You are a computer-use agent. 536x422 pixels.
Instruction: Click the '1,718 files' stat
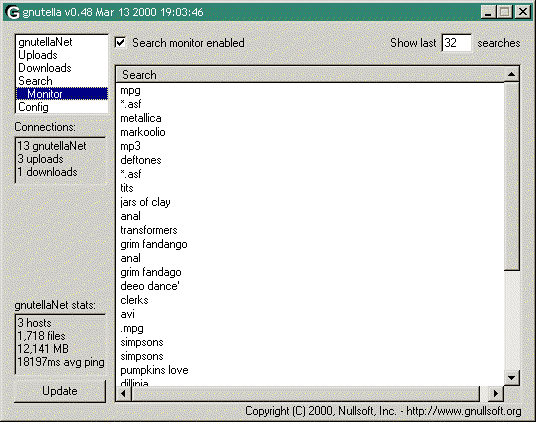(41, 336)
